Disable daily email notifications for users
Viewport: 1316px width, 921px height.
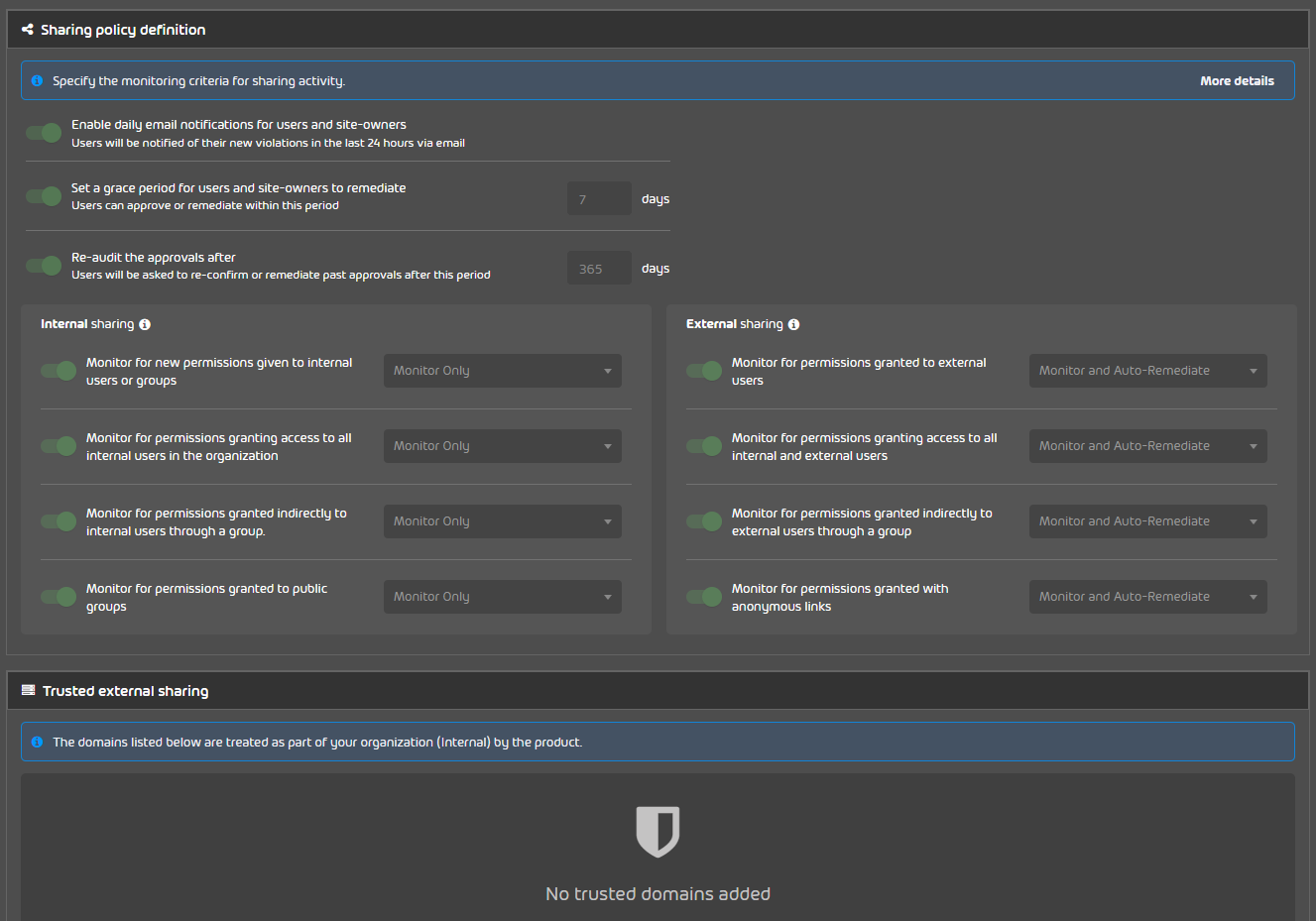tap(43, 132)
